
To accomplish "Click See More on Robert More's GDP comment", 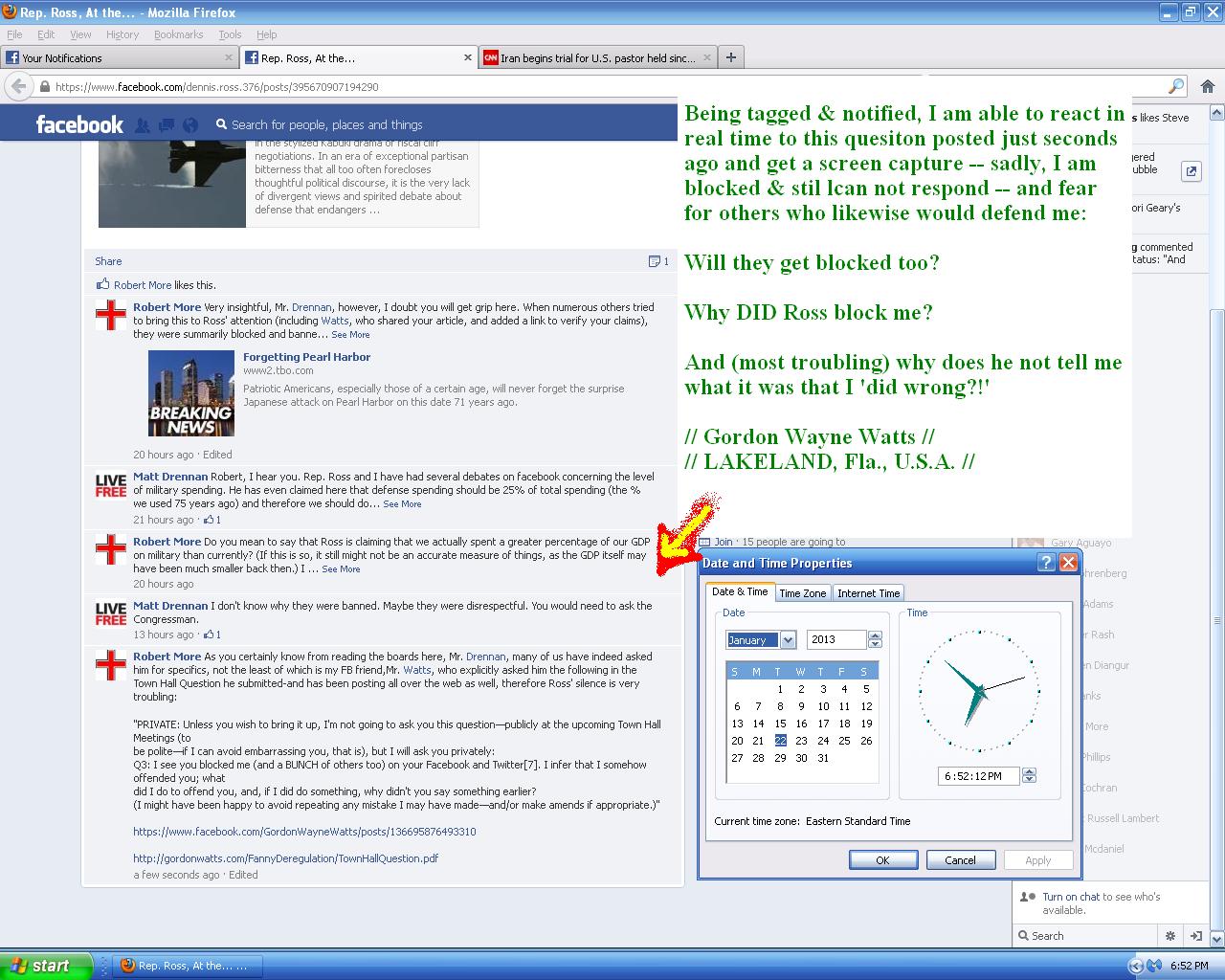I will pyautogui.click(x=341, y=569).
